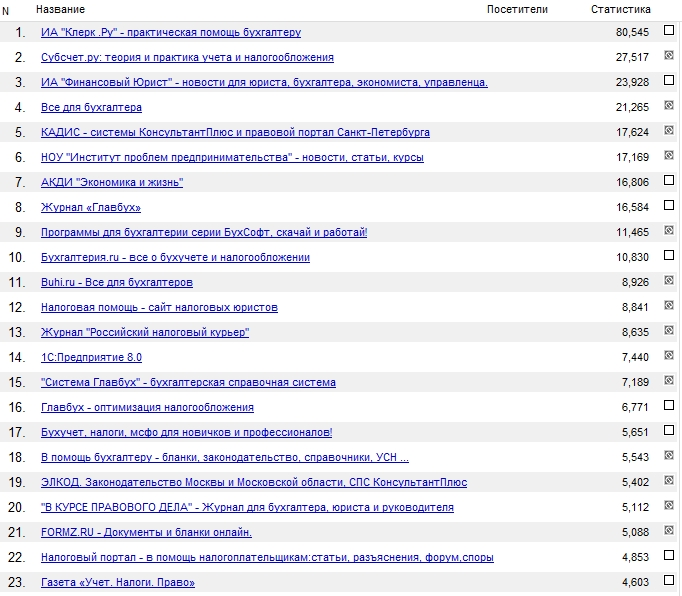The width and height of the screenshot is (682, 596).
Task: Open АКДИ "Экономика и жизнь" link
Action: [x=112, y=183]
